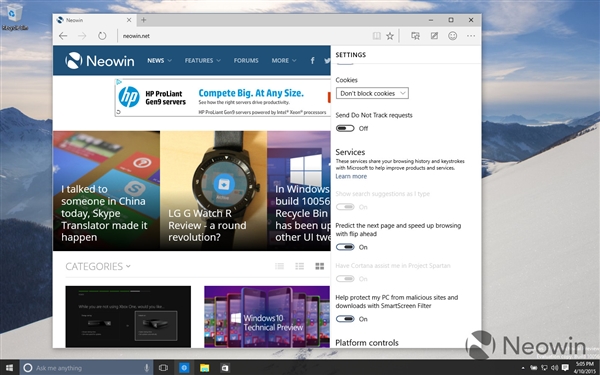Click the Neowin logo on the site header
The height and width of the screenshot is (375, 600).
(99, 60)
